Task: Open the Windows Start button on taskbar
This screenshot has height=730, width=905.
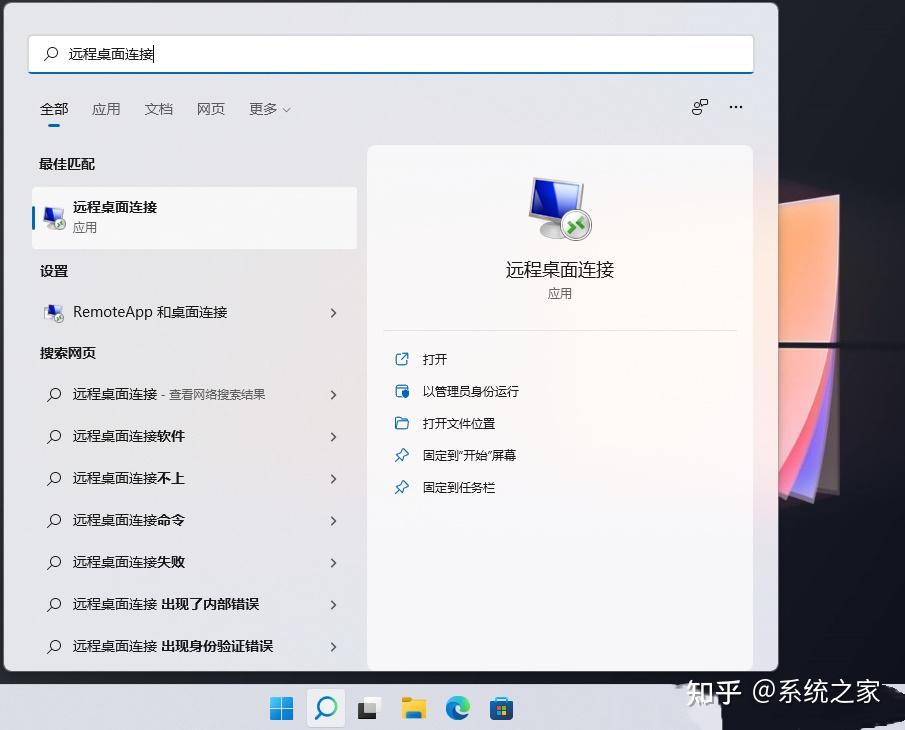Action: (x=282, y=708)
